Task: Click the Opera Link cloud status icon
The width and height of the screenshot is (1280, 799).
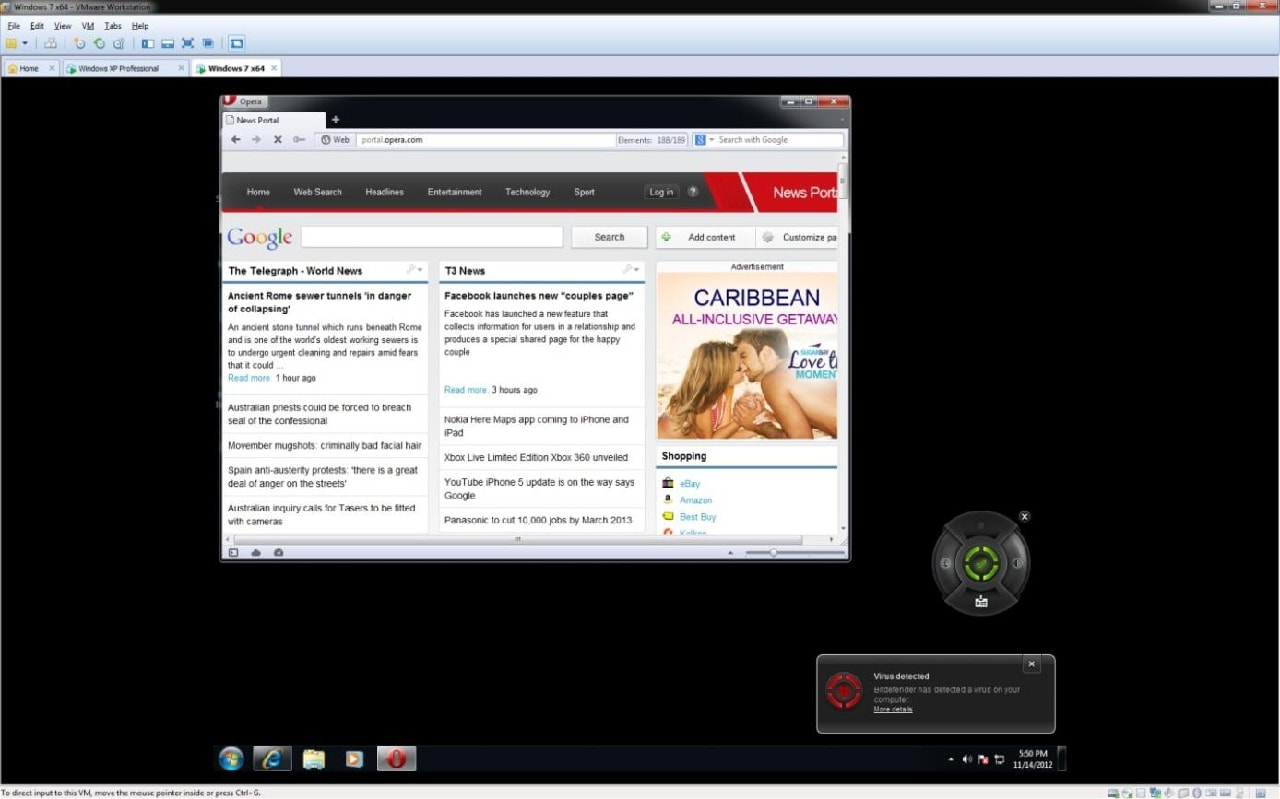Action: [256, 553]
